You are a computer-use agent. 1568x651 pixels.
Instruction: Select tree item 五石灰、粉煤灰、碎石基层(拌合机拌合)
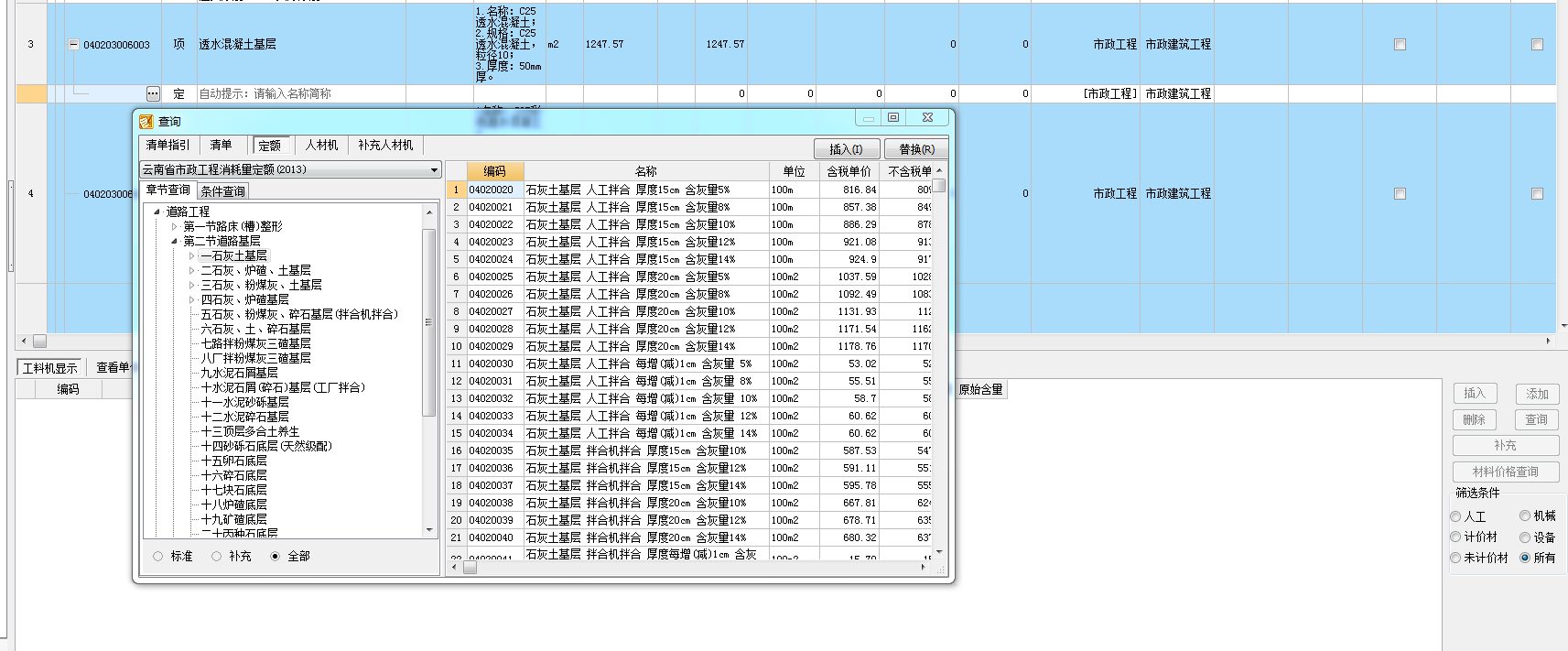click(299, 314)
